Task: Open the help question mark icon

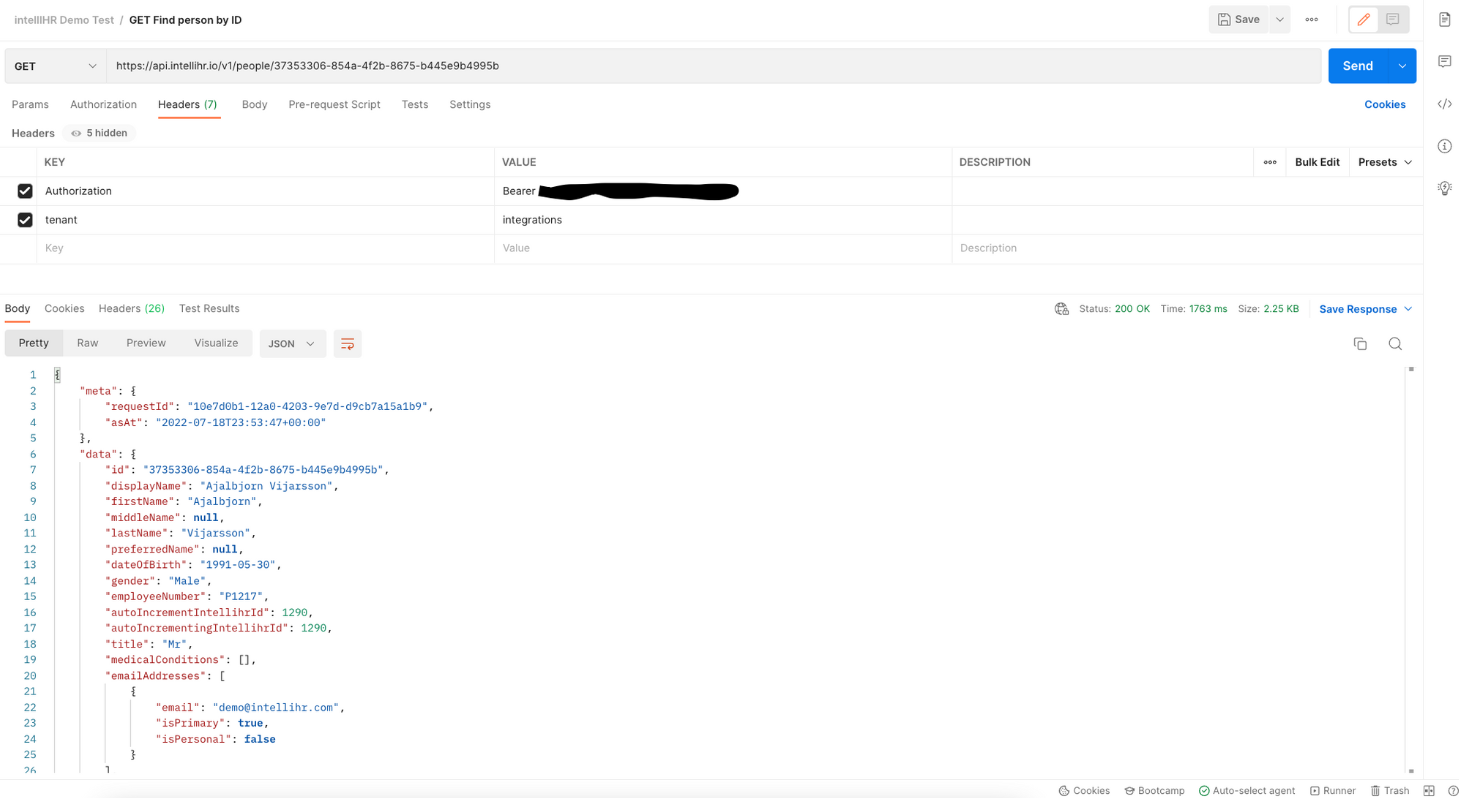Action: [1452, 790]
